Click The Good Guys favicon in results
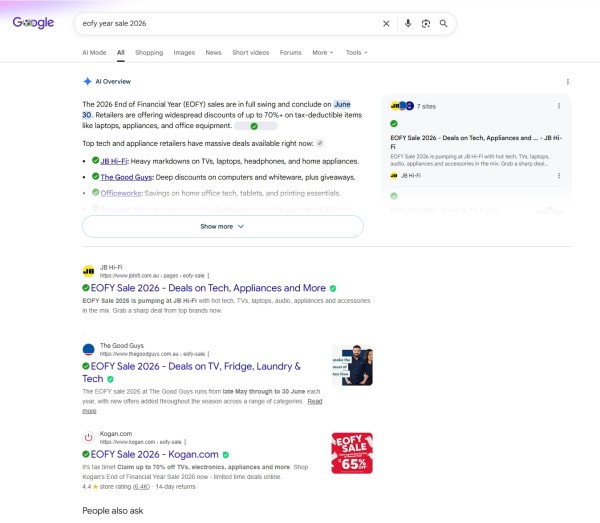Screen dimensions: 600x523 pos(88,349)
